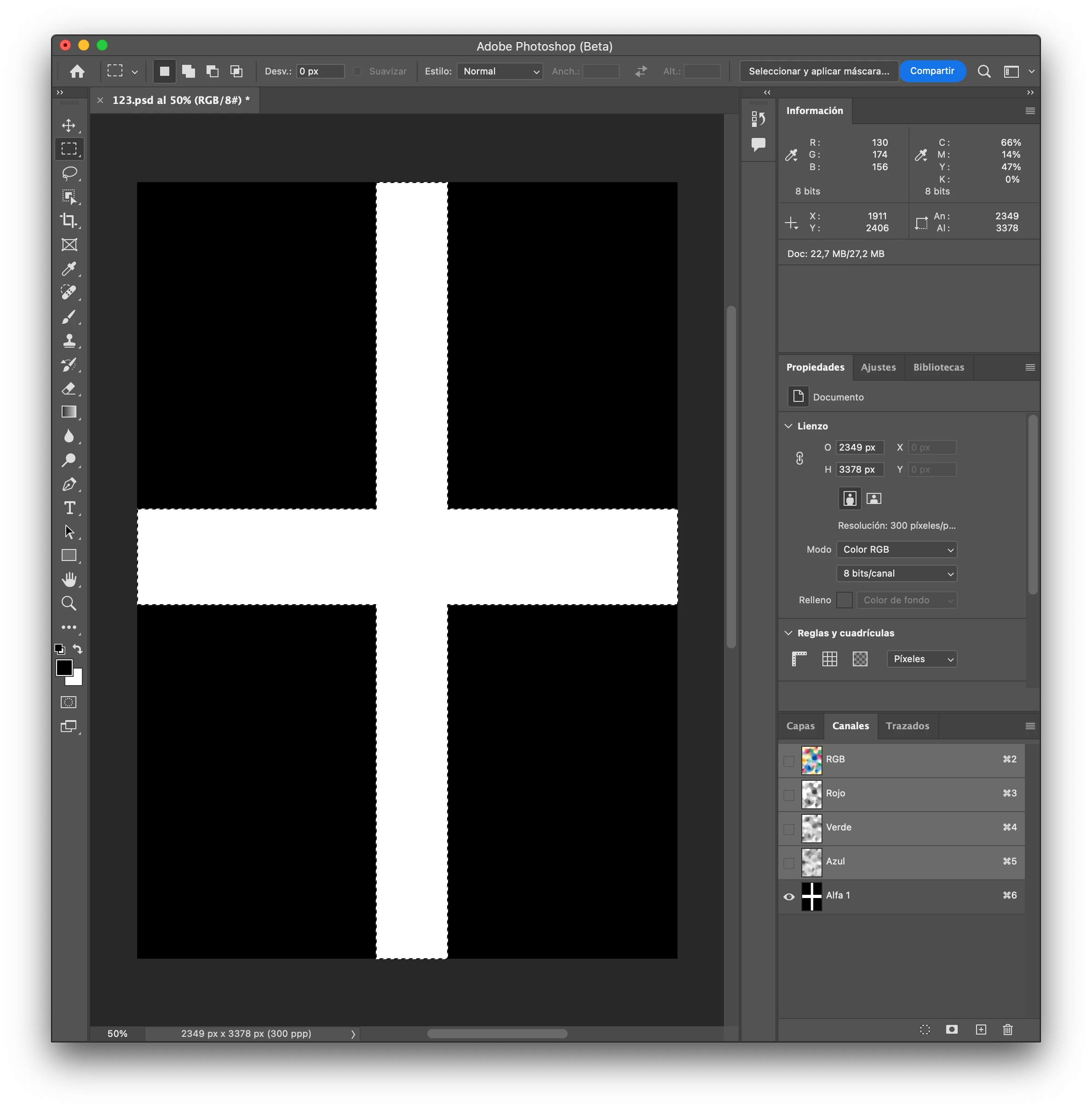1092x1110 pixels.
Task: Click the foreground color swatch
Action: coord(64,667)
